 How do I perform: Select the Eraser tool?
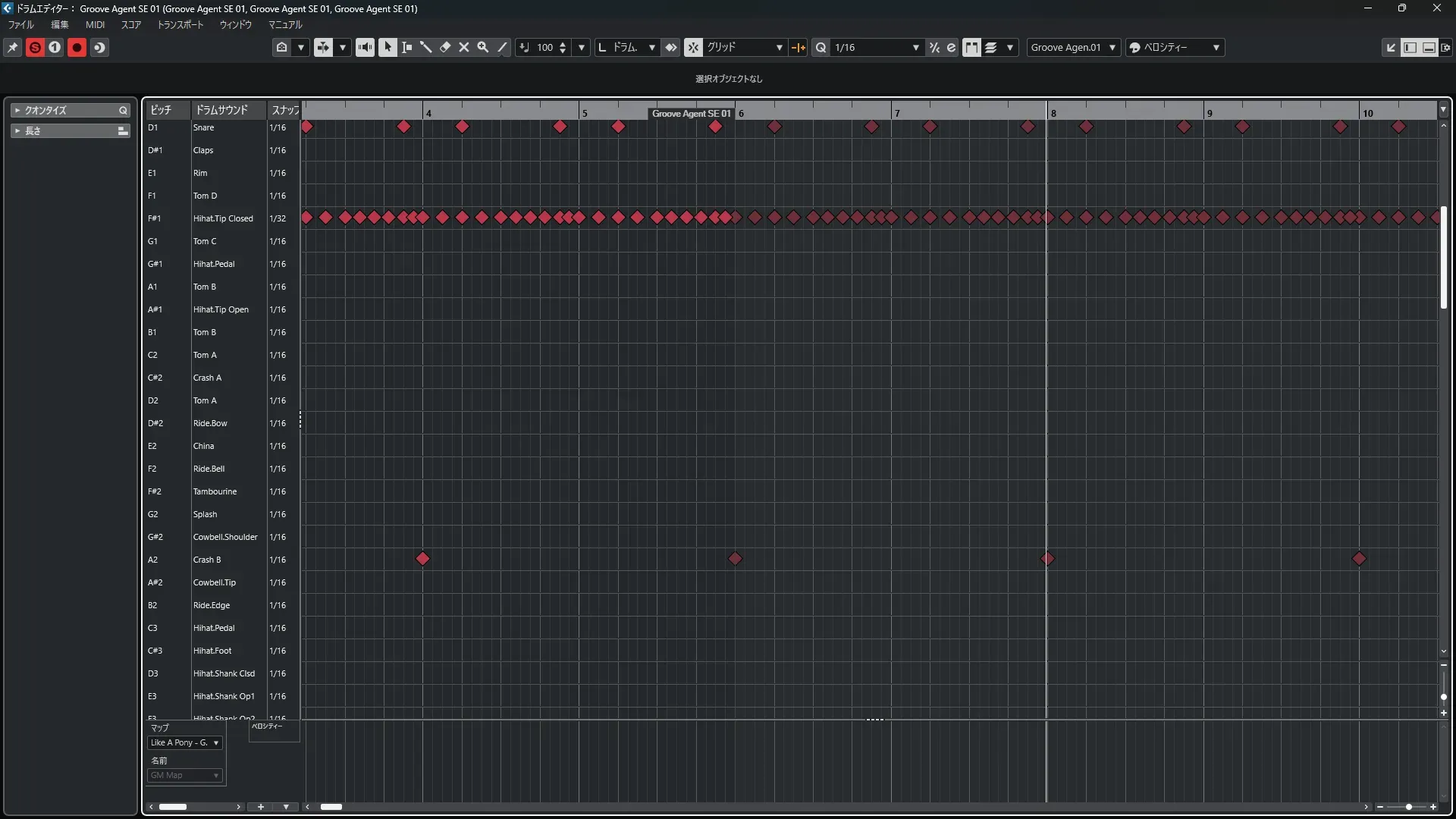tap(445, 48)
